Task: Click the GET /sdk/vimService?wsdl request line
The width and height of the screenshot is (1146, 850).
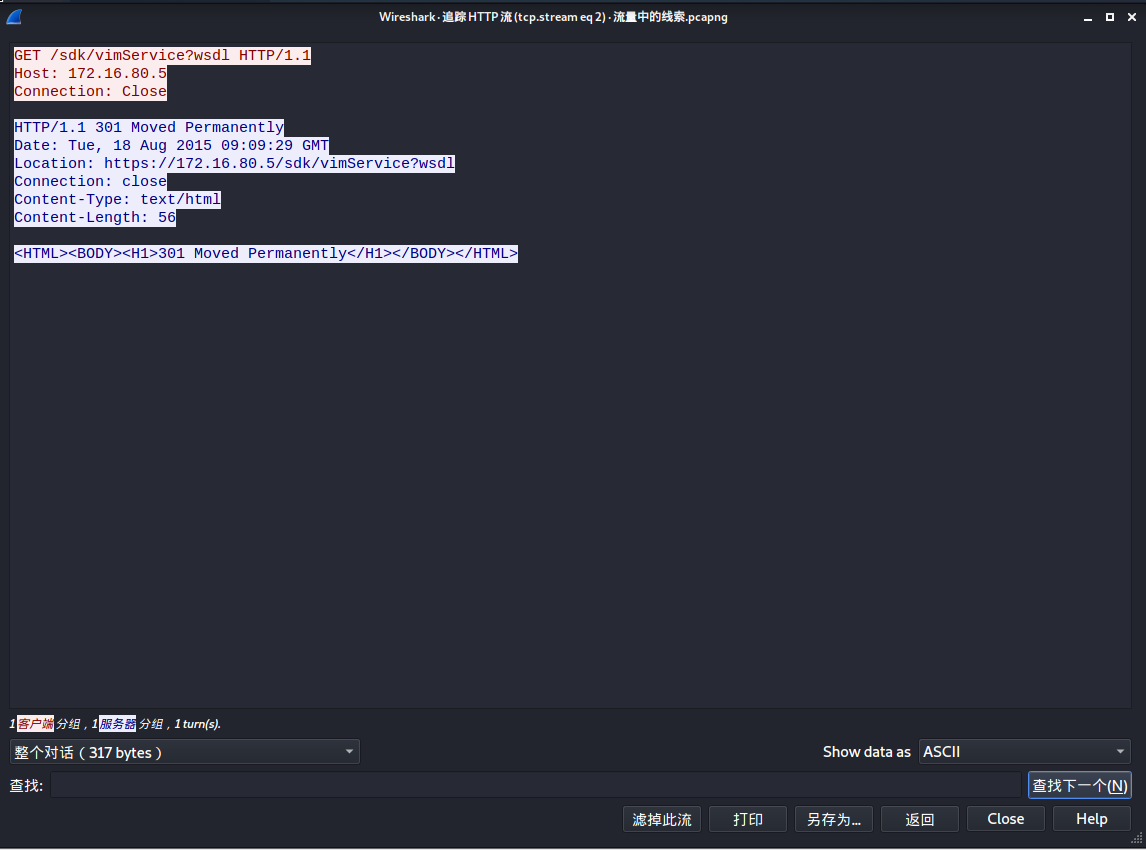Action: [162, 56]
